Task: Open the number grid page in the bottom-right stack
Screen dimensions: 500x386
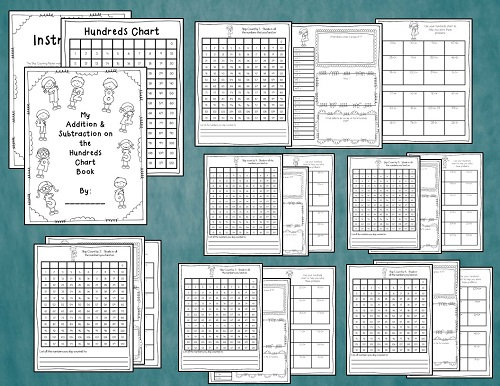Action: pyautogui.click(x=389, y=319)
